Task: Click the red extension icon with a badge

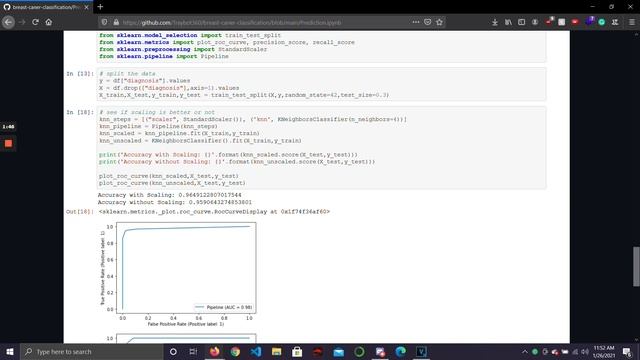Action: (x=549, y=21)
